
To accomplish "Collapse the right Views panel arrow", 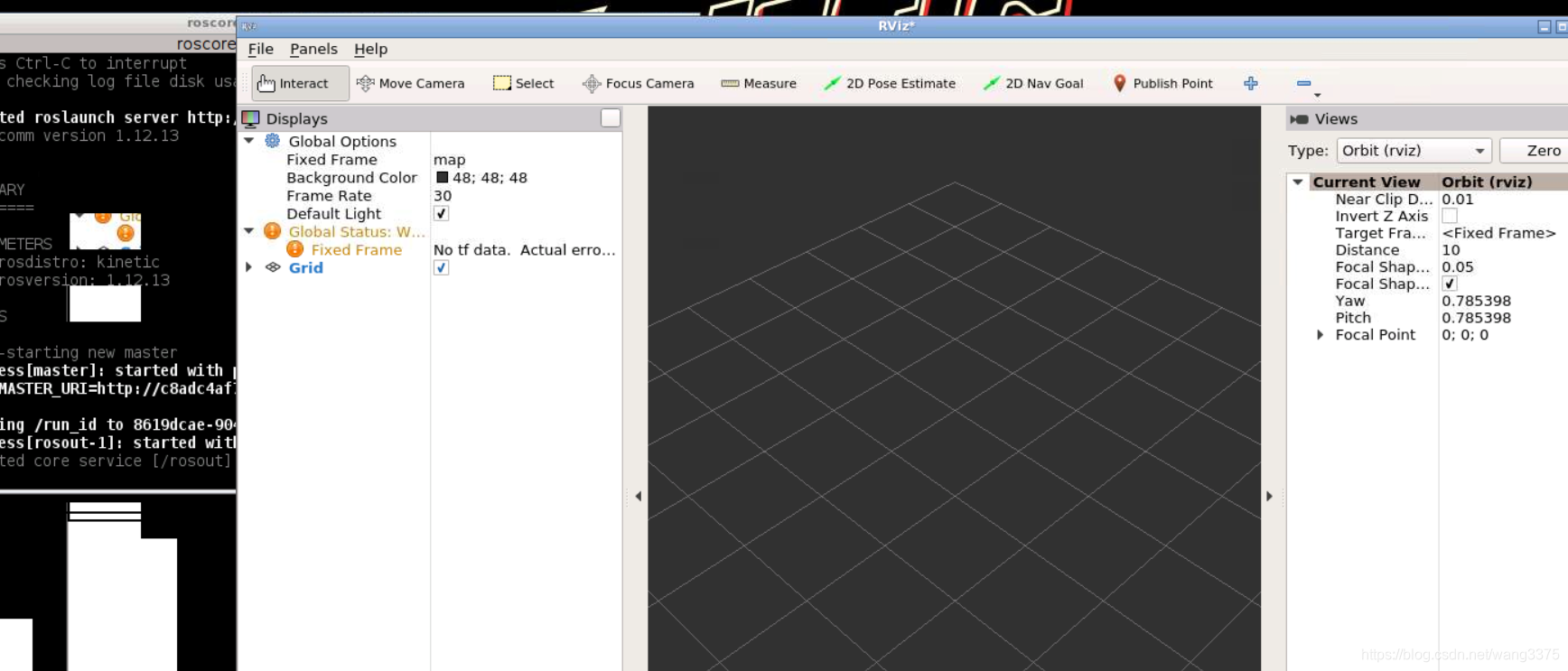I will click(1269, 496).
